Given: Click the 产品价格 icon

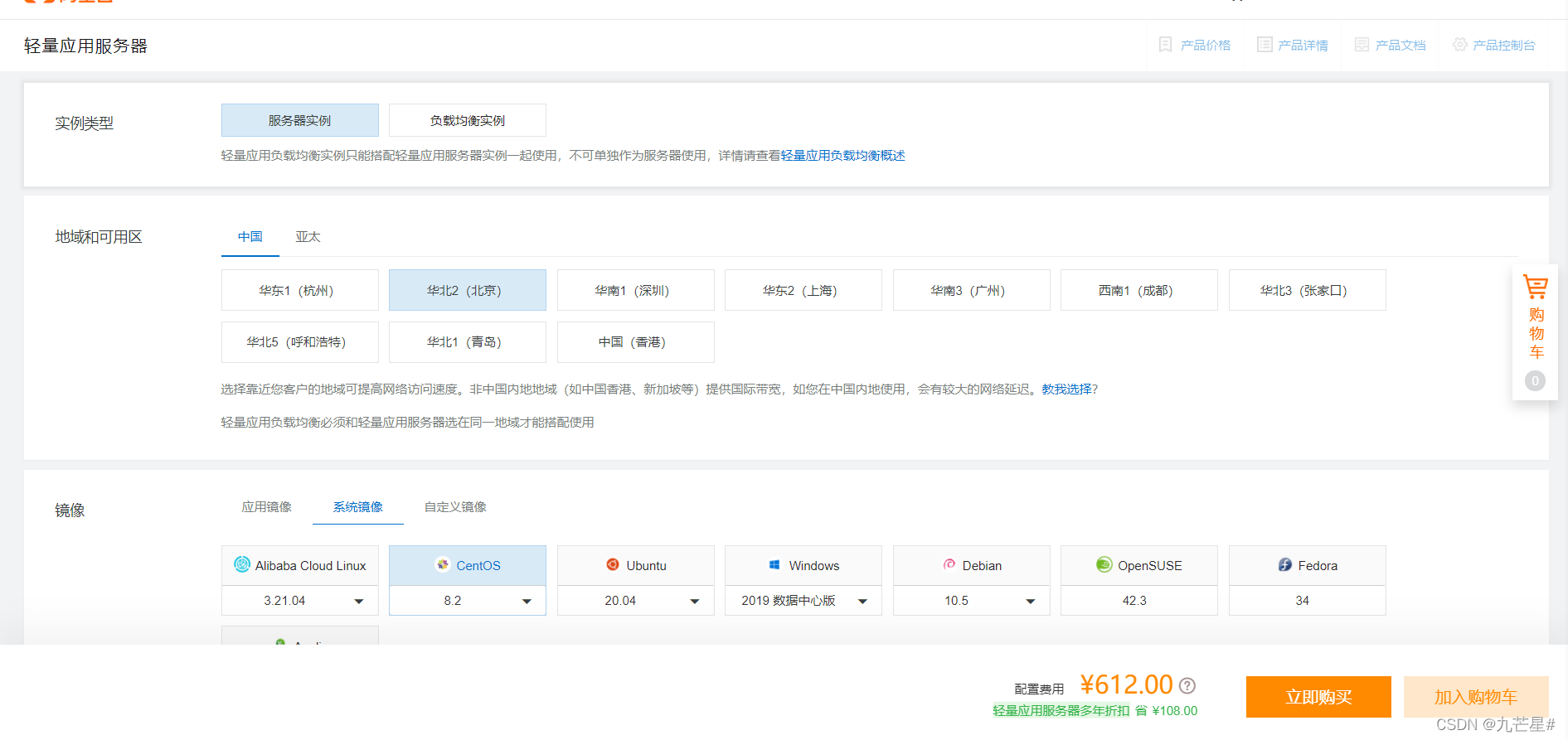Looking at the screenshot, I should (x=1165, y=45).
